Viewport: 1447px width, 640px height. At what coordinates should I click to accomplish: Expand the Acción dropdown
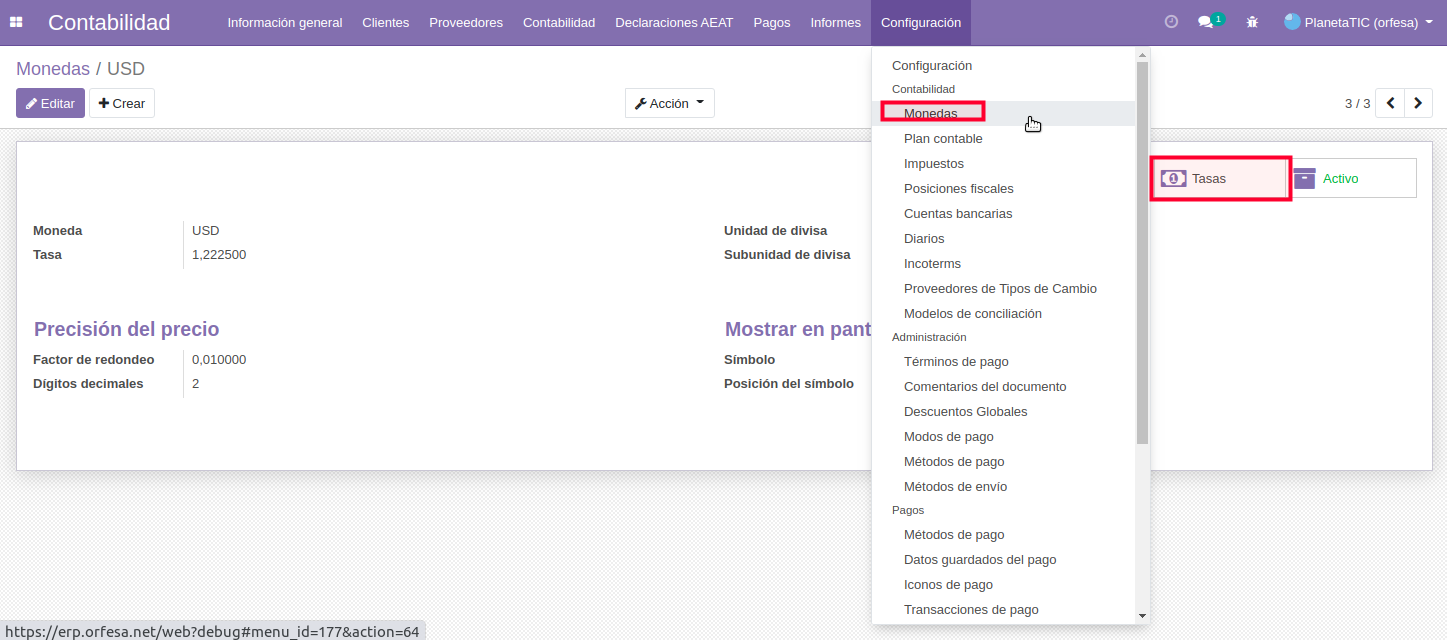[x=669, y=103]
